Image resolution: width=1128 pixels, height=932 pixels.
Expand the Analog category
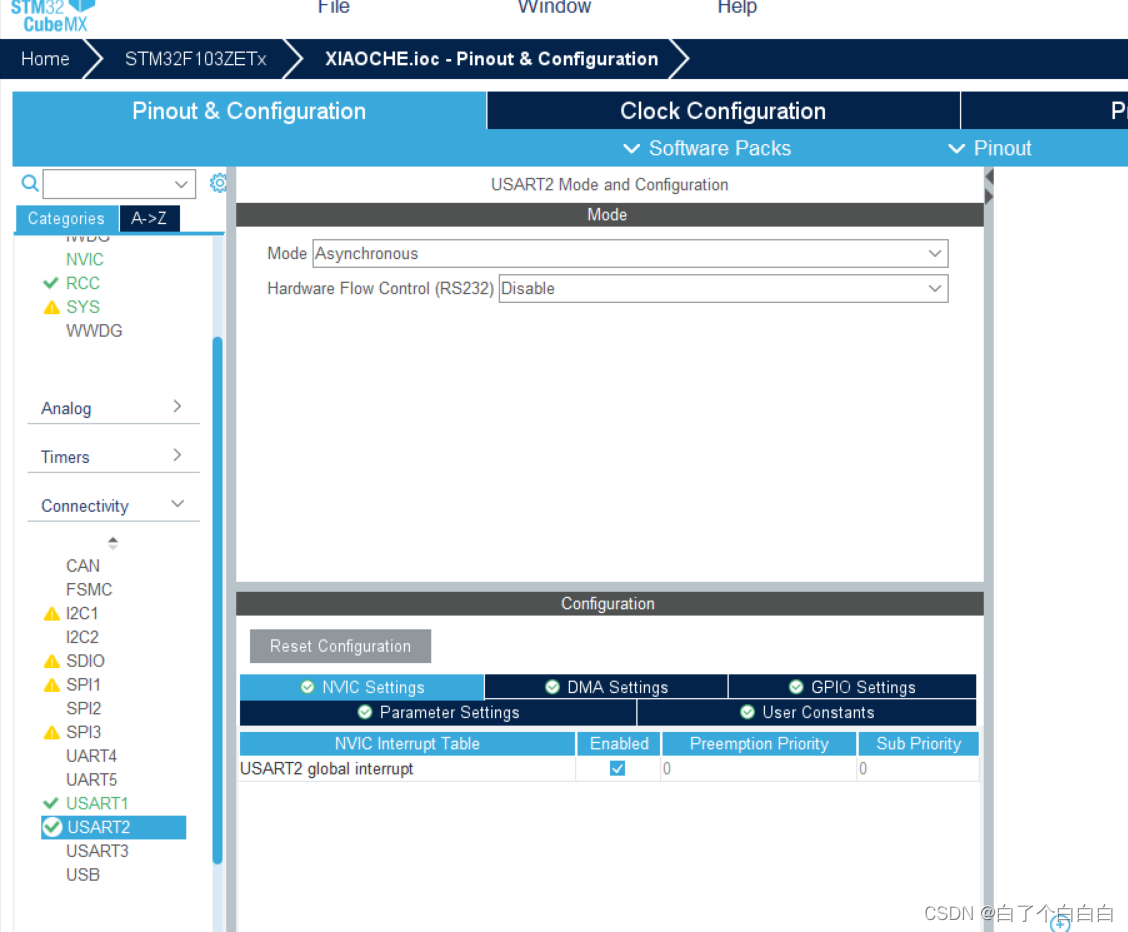[113, 408]
